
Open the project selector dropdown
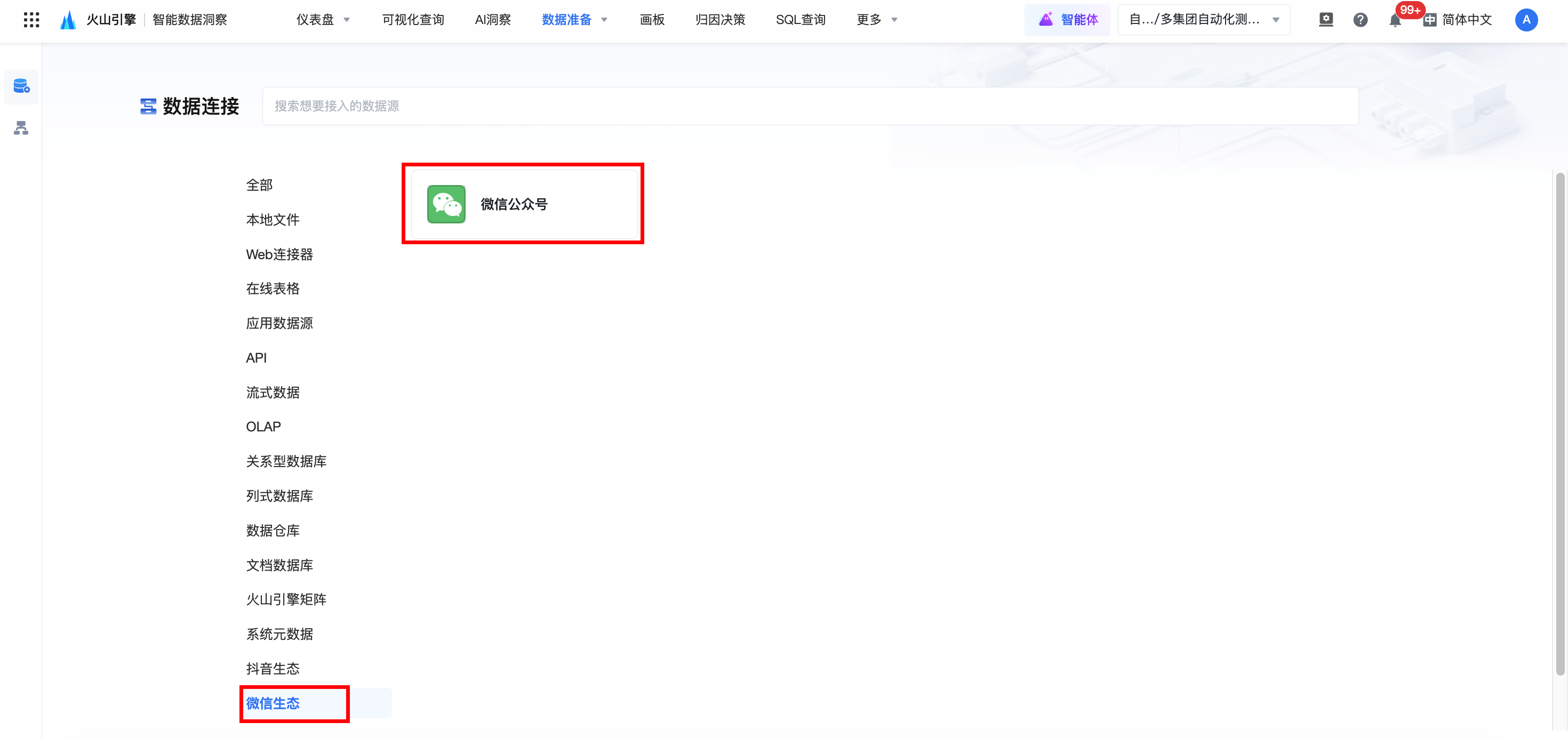tap(1203, 20)
